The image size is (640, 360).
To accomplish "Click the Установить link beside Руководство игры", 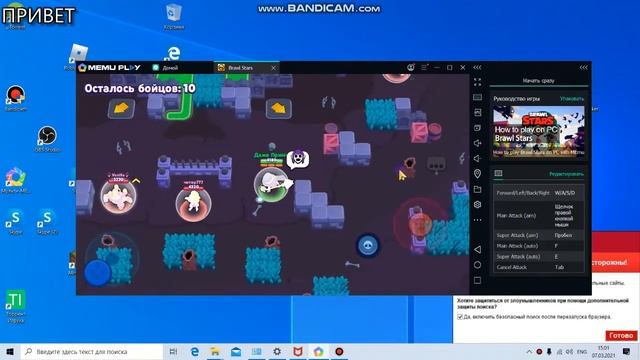I will [x=571, y=99].
